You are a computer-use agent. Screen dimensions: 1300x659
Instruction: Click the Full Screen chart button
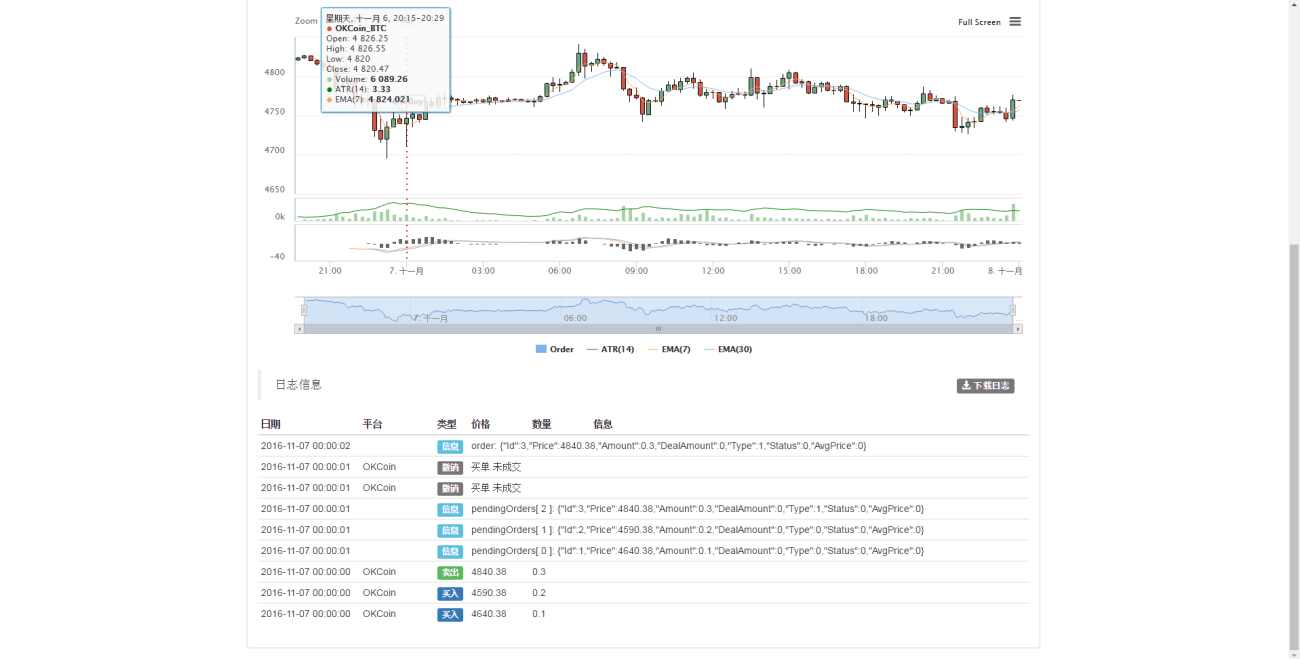979,22
